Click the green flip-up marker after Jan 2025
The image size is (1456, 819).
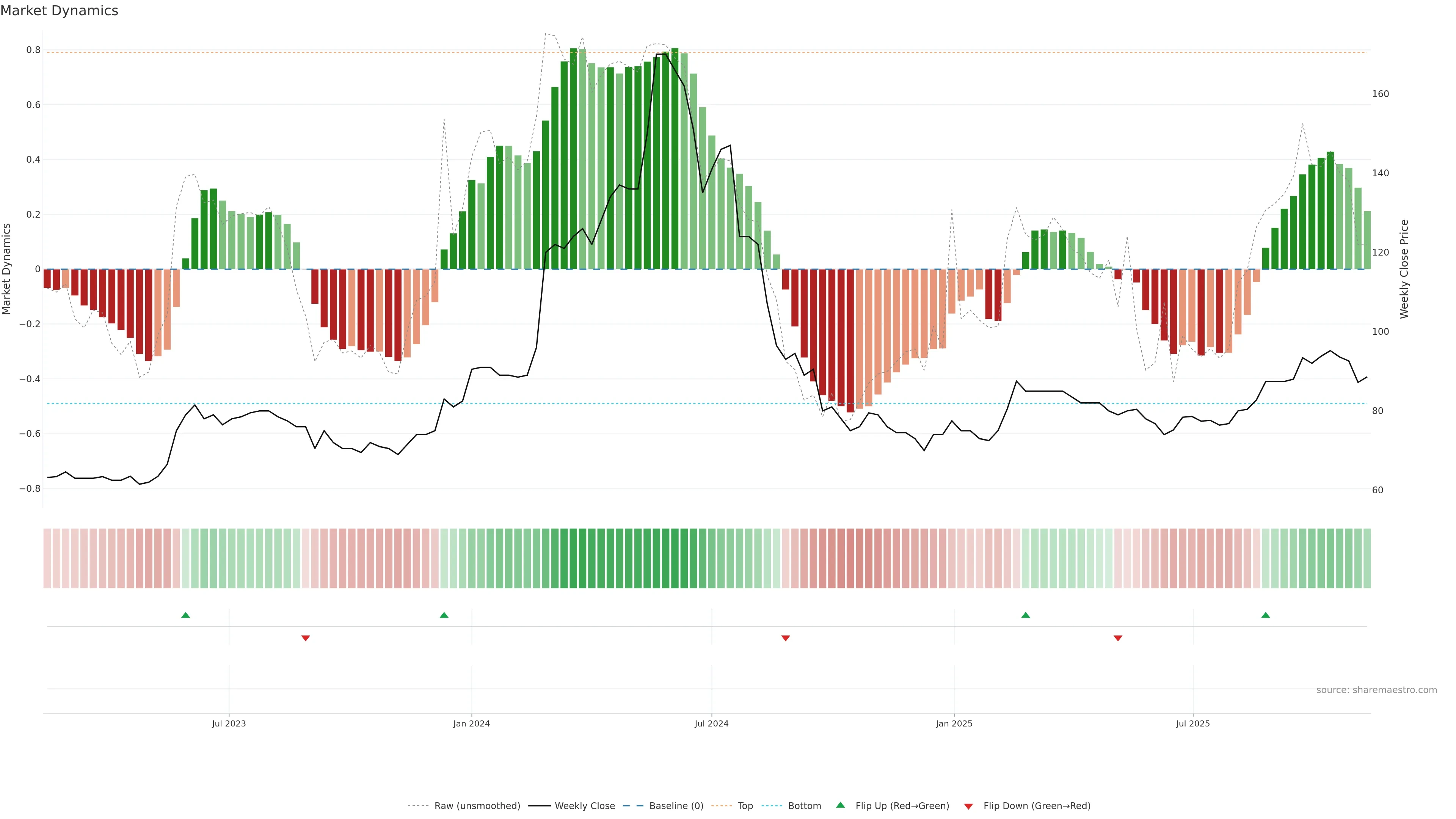(1025, 615)
